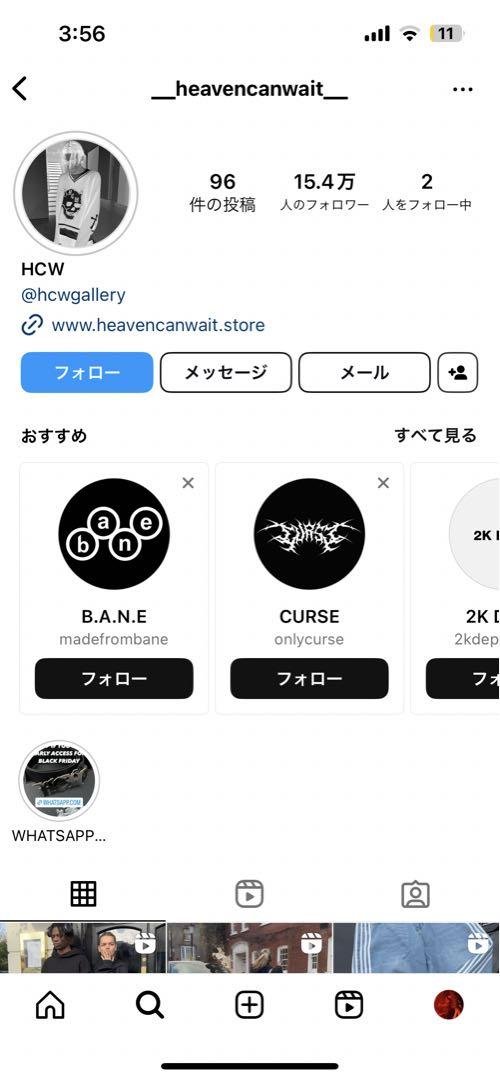Dismiss the CURSE suggestion card
Viewport: 500px width, 1080px height.
click(384, 483)
